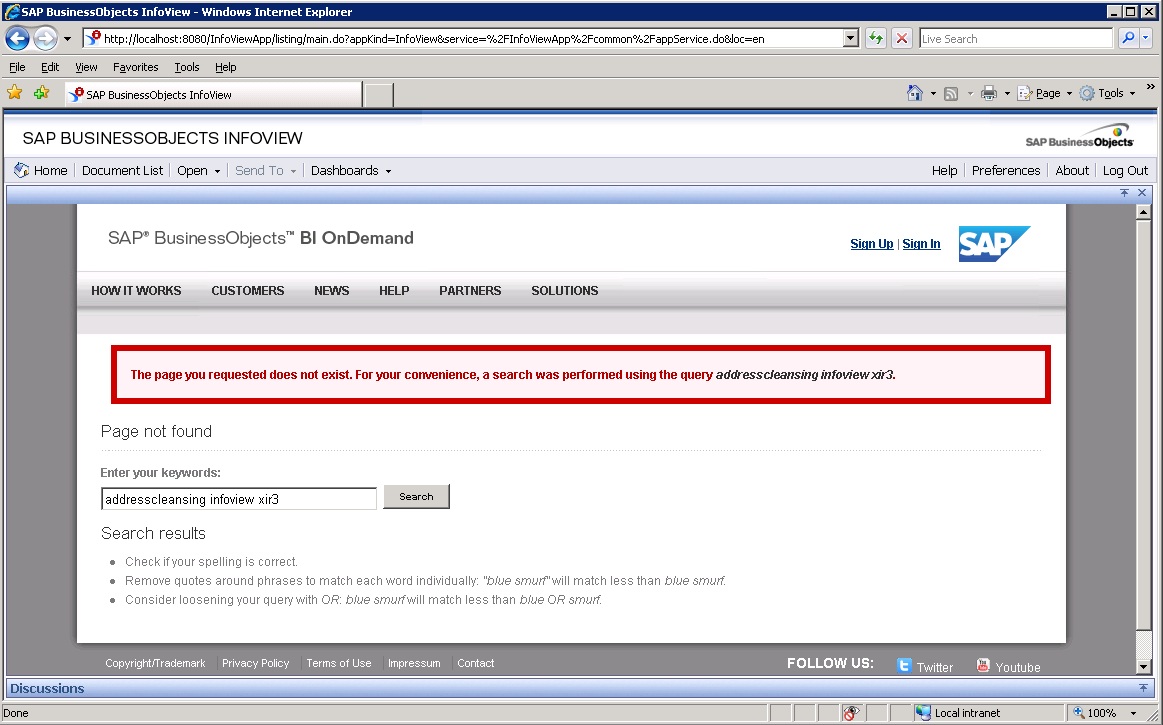Open the IE Tools gear toolbar menu
Viewport: 1163px width, 725px height.
coord(1107,93)
